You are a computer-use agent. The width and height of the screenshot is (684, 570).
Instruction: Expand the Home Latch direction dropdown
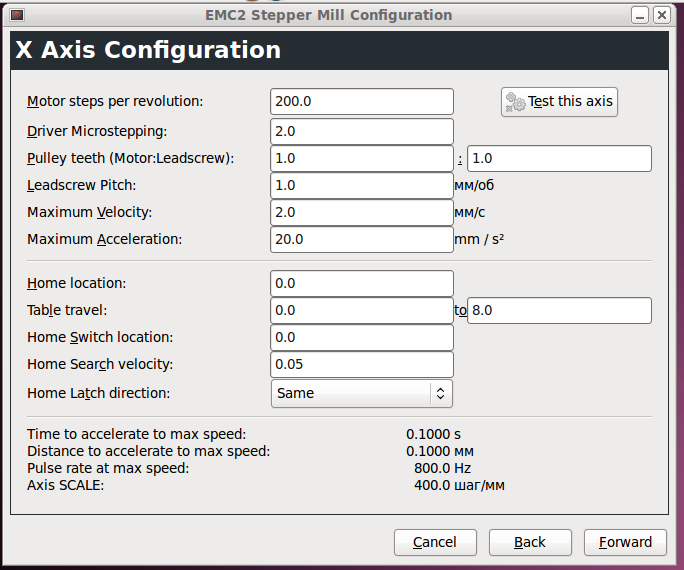[362, 393]
